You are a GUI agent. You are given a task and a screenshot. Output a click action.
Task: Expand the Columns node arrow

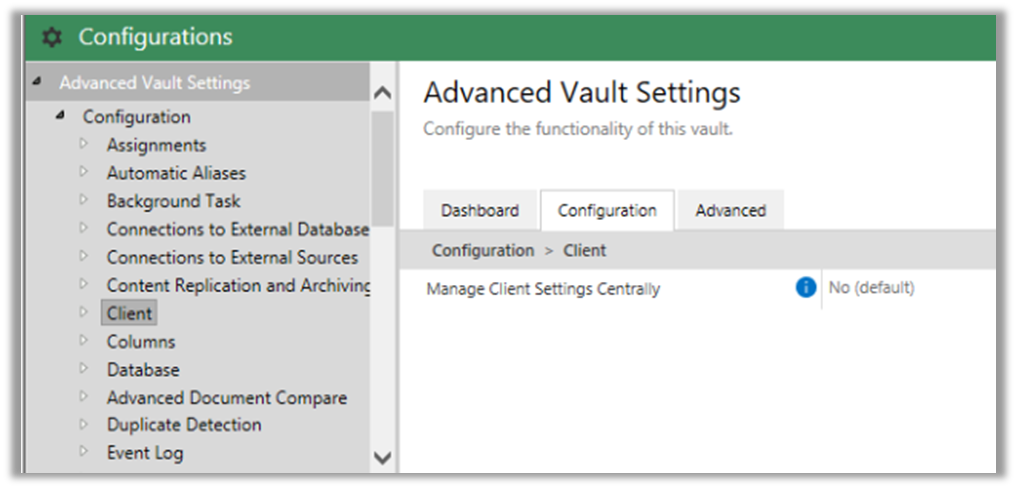pyautogui.click(x=83, y=340)
